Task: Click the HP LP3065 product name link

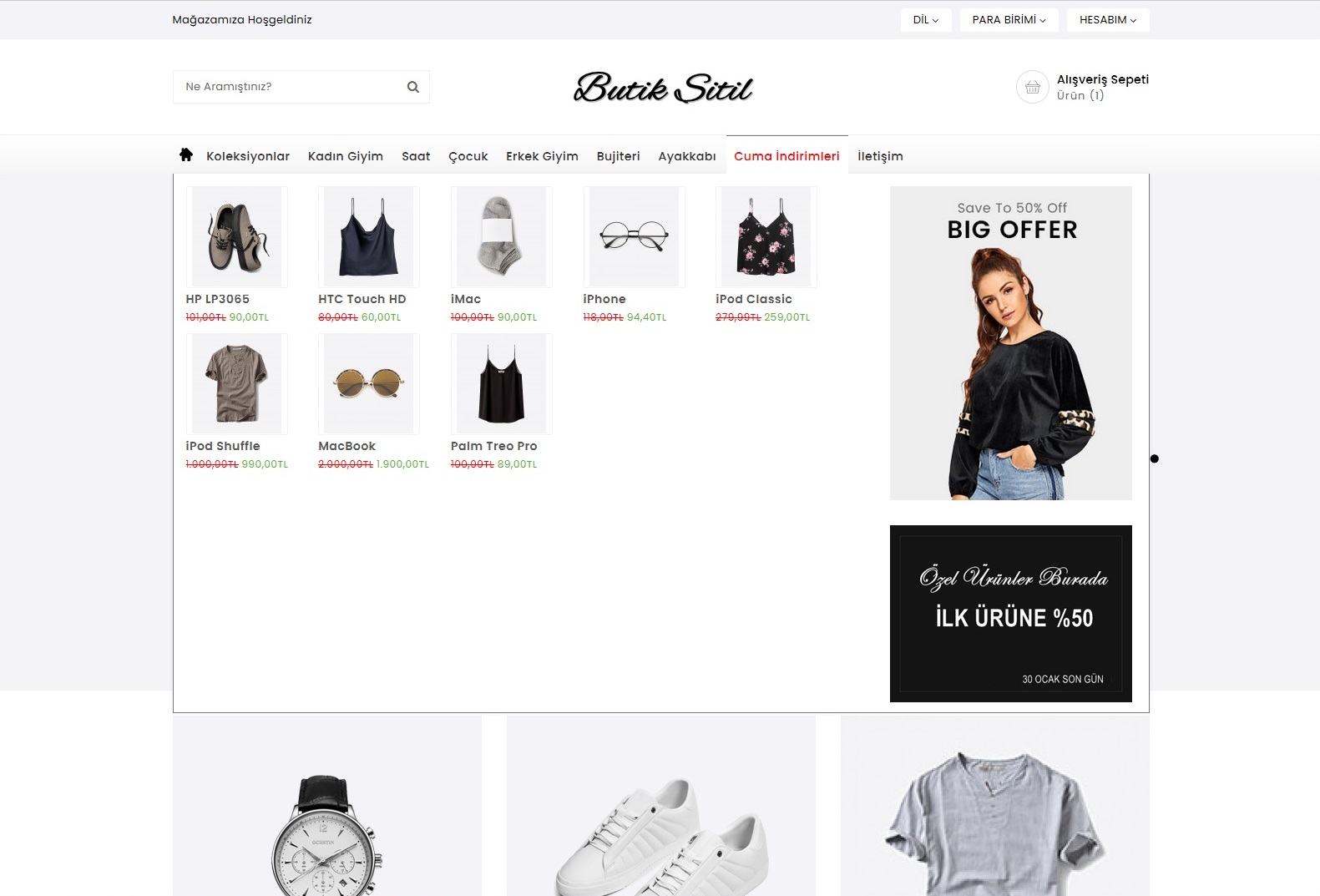Action: click(x=217, y=299)
